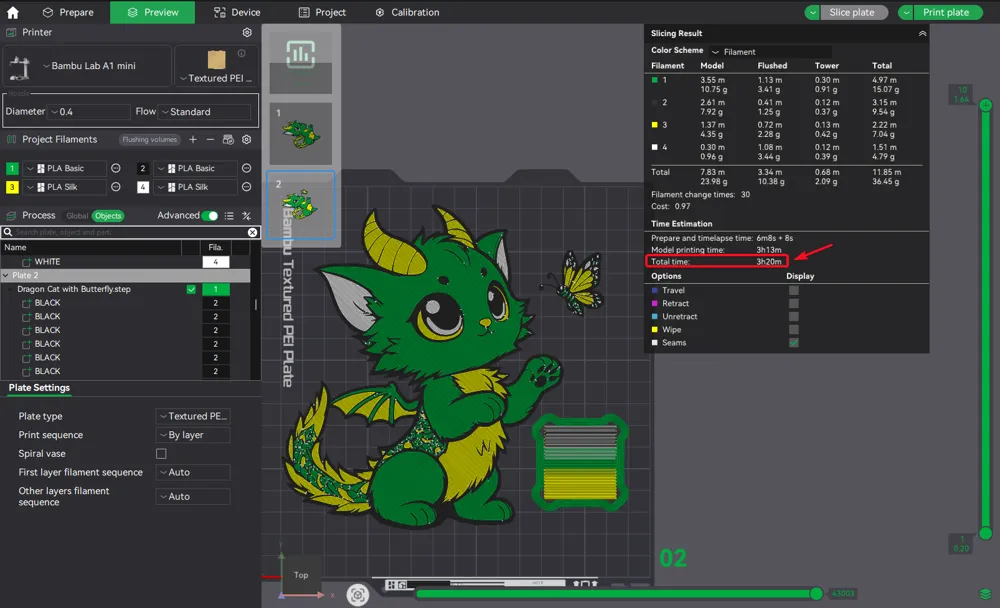Collapse the Plate 2 tree row
The height and width of the screenshot is (608, 1000).
coord(6,276)
